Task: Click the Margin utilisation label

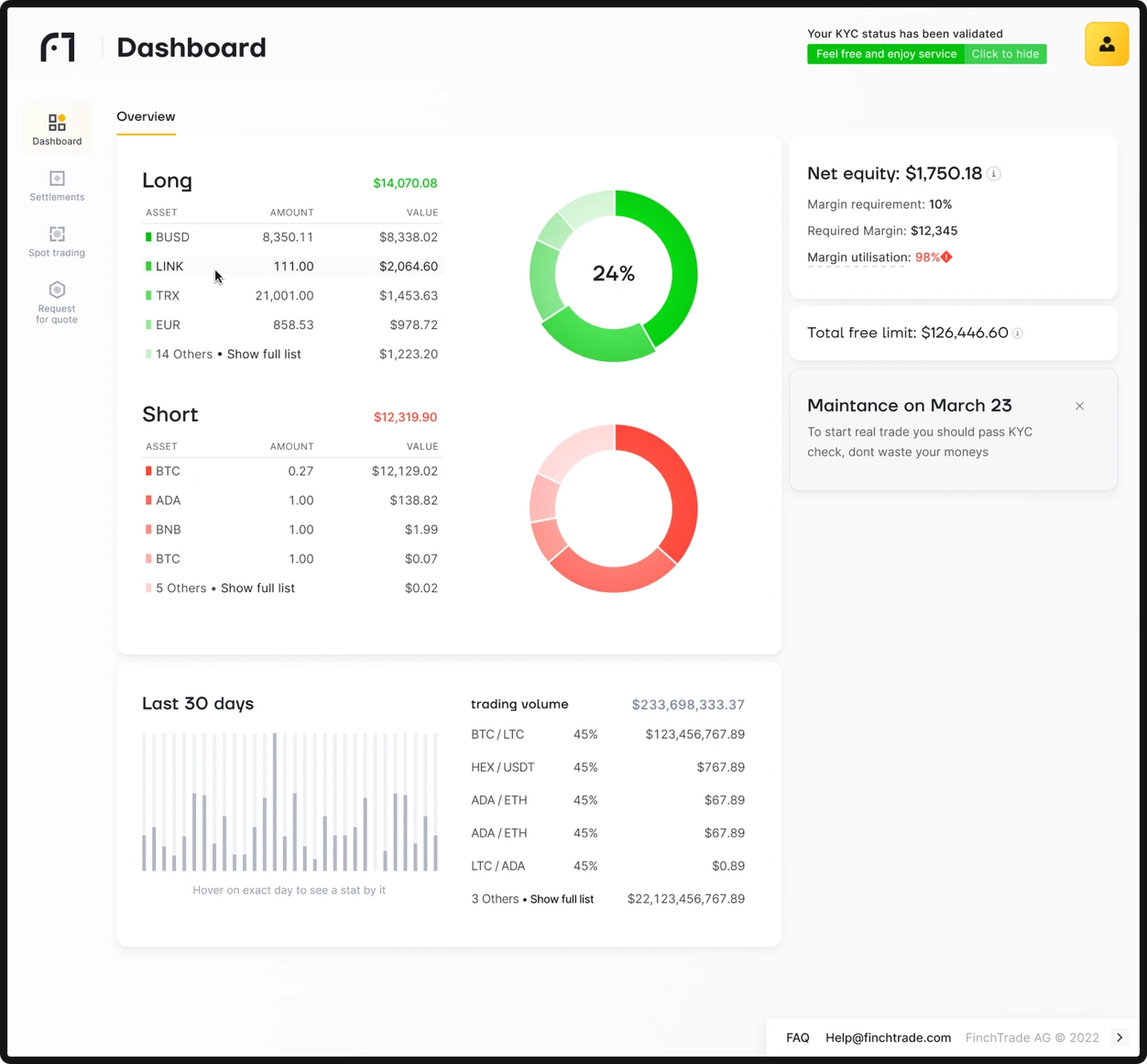Action: point(858,258)
